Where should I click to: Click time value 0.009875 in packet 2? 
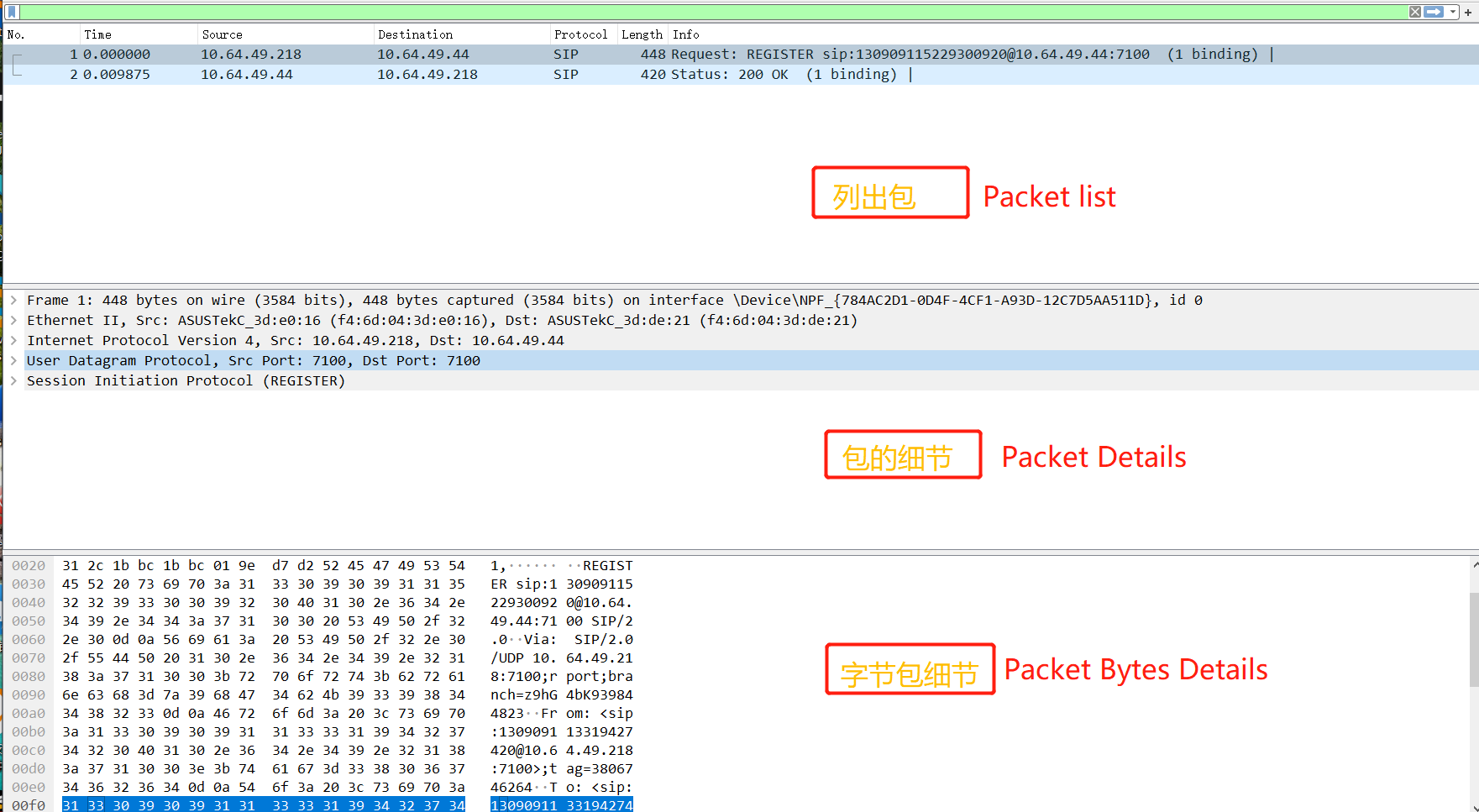pos(117,74)
